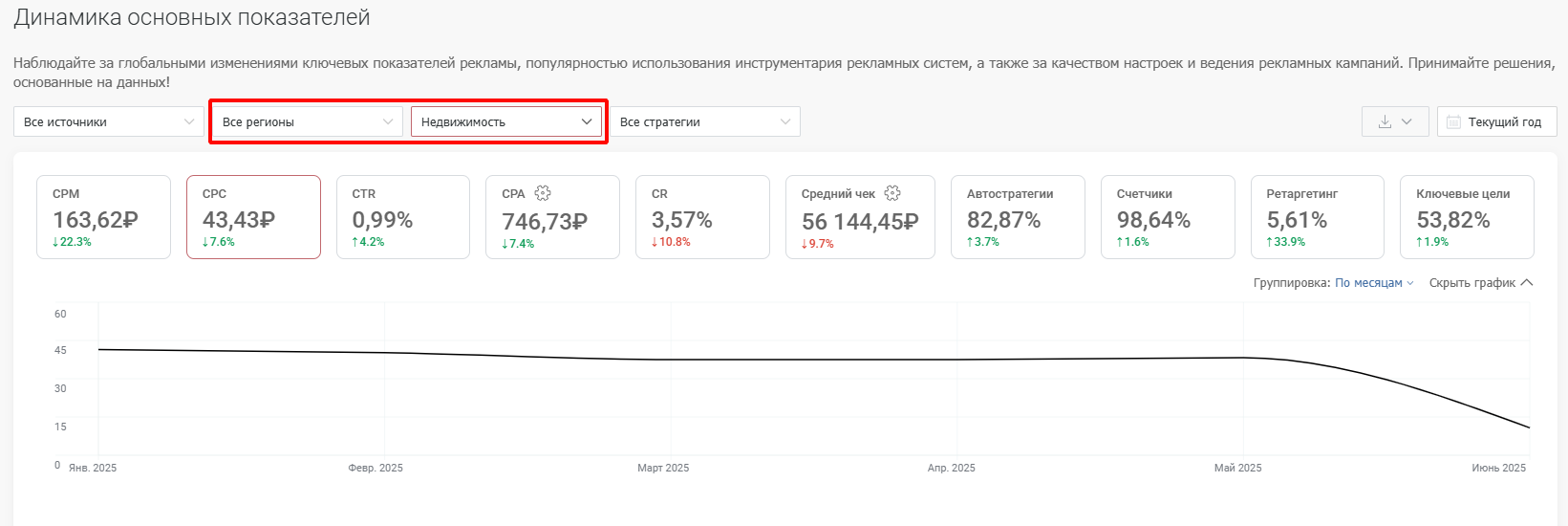Open Все стратегии dropdown
The height and width of the screenshot is (526, 1568).
tap(705, 121)
